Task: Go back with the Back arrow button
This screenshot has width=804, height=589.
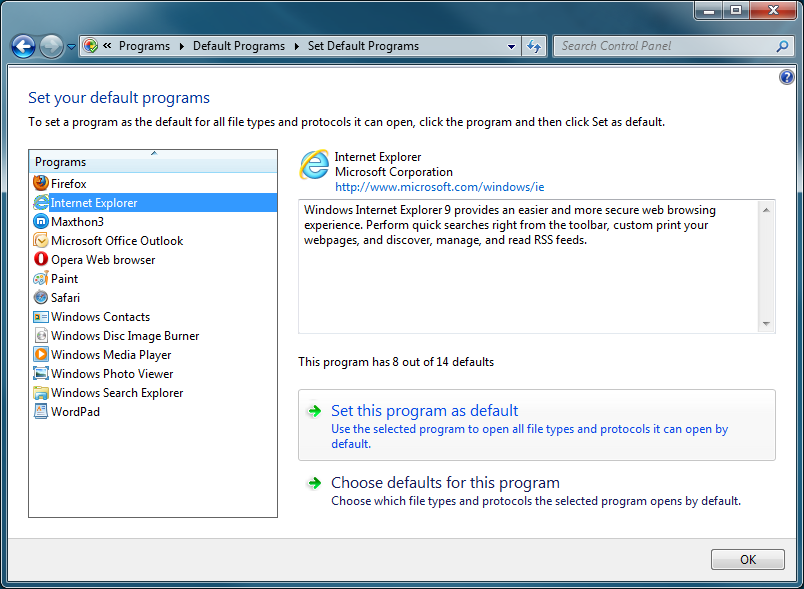Action: point(24,47)
